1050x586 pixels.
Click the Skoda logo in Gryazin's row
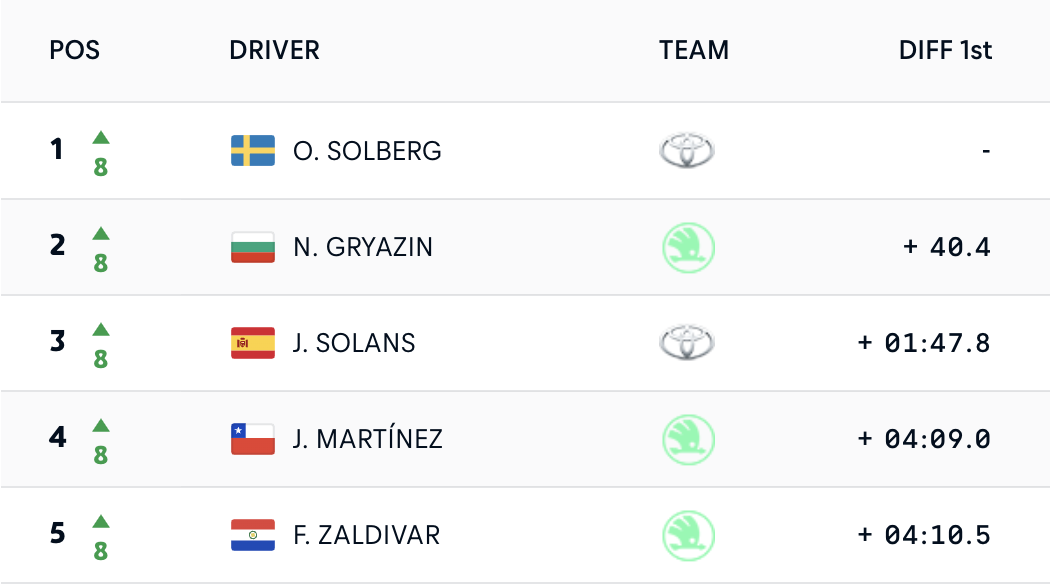687,247
